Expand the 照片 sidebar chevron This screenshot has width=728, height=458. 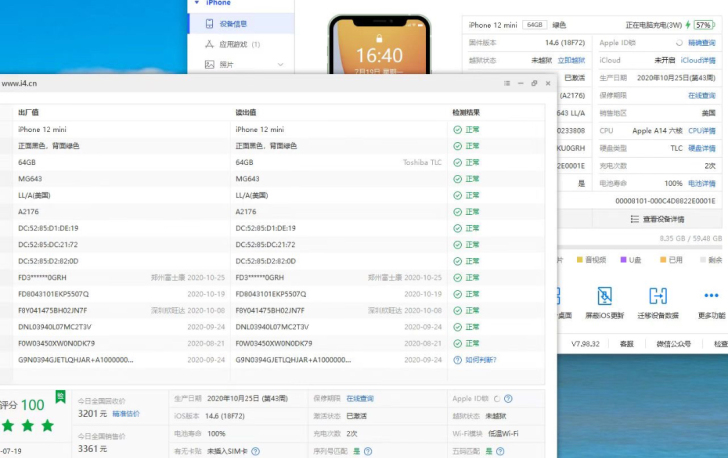tap(280, 65)
